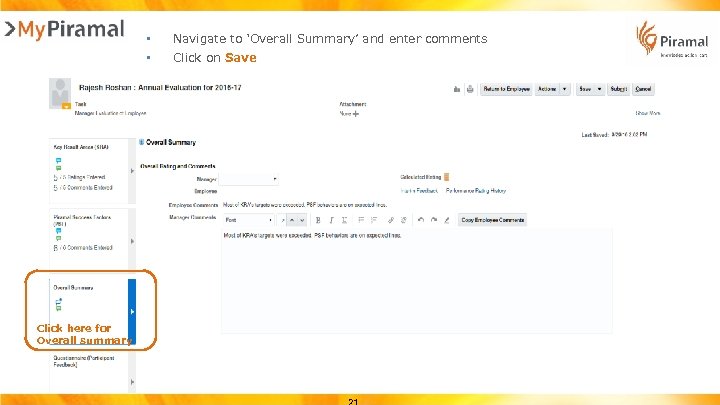This screenshot has width=720, height=405.
Task: Click the Employee Comments text line
Action: [x=305, y=205]
